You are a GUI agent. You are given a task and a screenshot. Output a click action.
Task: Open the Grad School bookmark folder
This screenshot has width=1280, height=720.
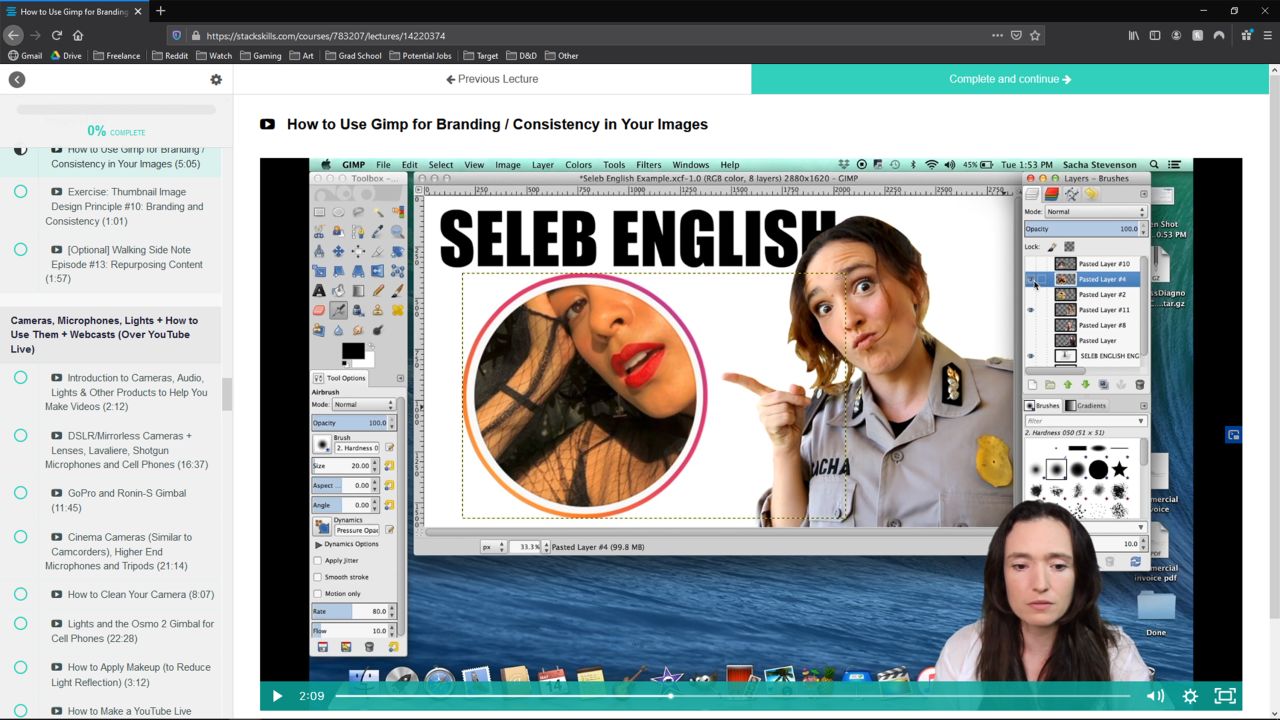coord(354,56)
